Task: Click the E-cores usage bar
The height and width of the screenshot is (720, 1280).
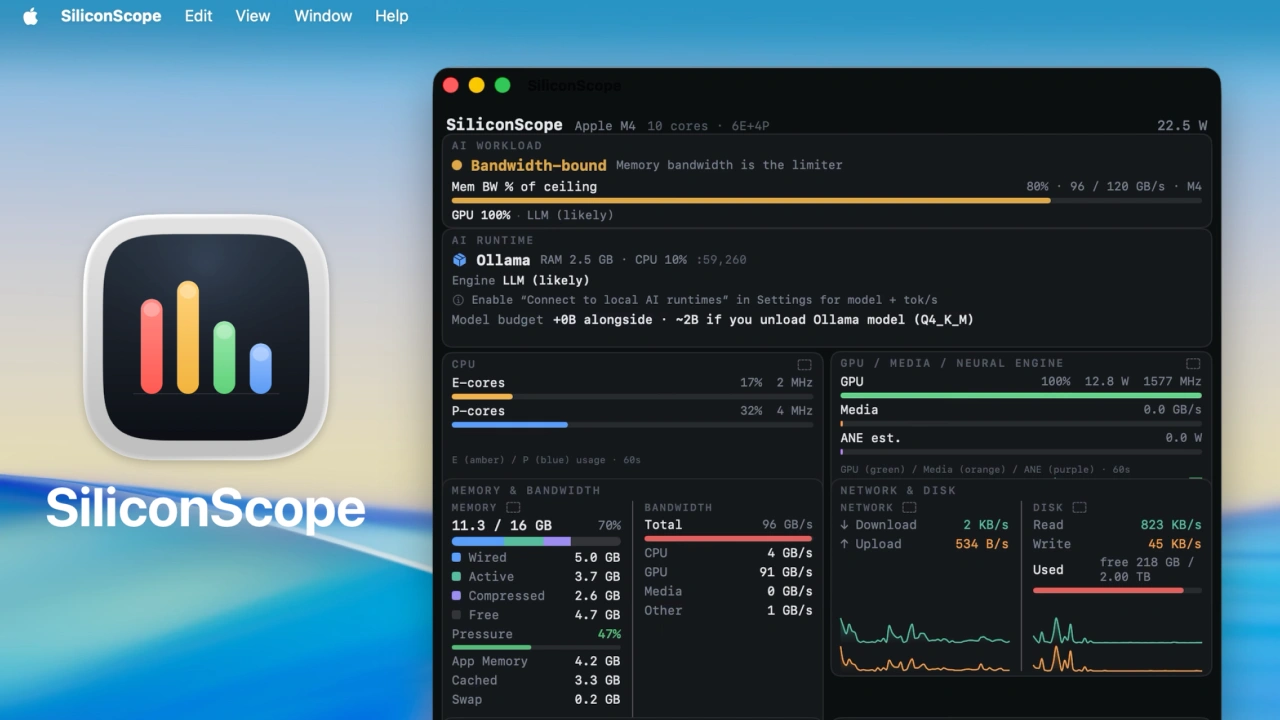Action: pyautogui.click(x=632, y=396)
